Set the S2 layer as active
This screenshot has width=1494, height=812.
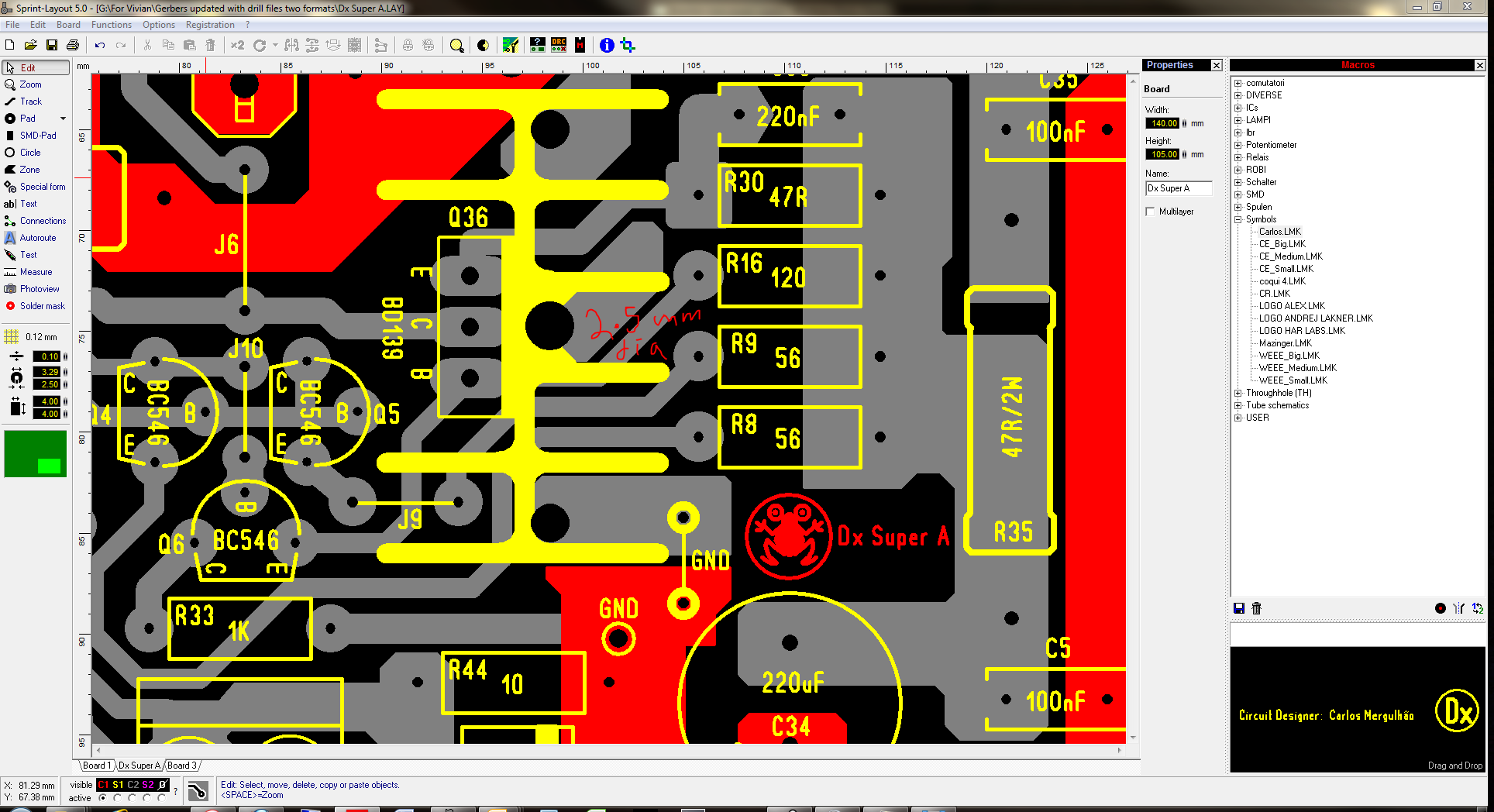point(146,798)
